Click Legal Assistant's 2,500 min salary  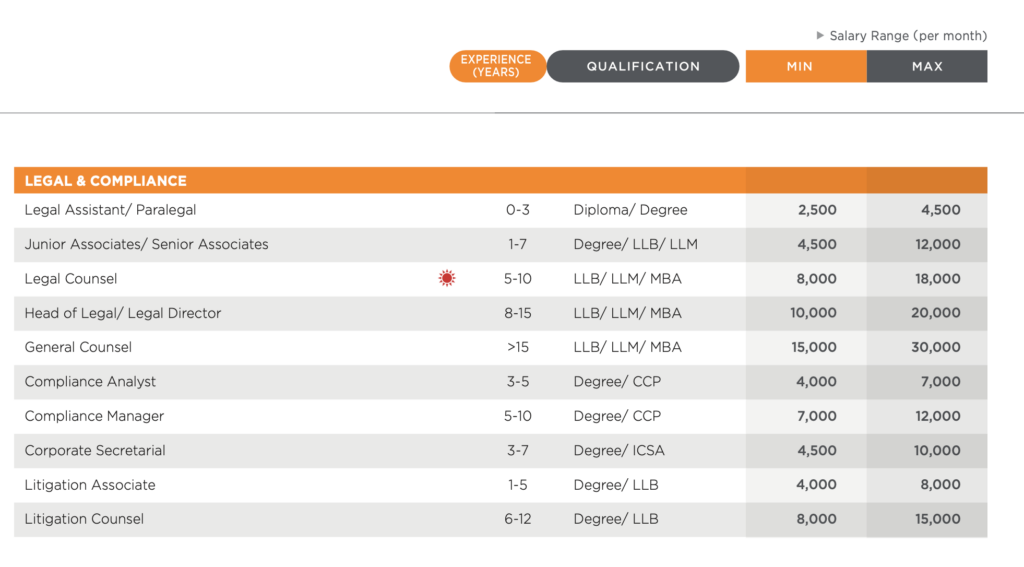pos(817,210)
